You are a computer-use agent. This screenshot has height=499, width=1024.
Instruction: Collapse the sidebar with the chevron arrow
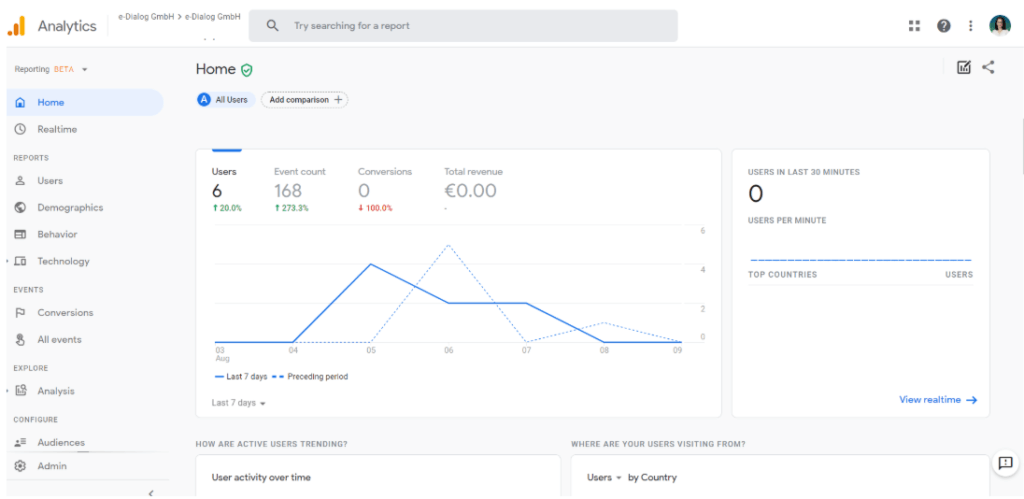(150, 492)
